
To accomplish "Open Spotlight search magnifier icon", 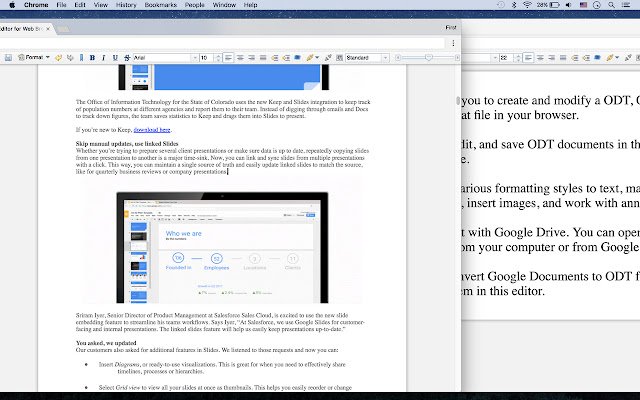I will pyautogui.click(x=611, y=5).
